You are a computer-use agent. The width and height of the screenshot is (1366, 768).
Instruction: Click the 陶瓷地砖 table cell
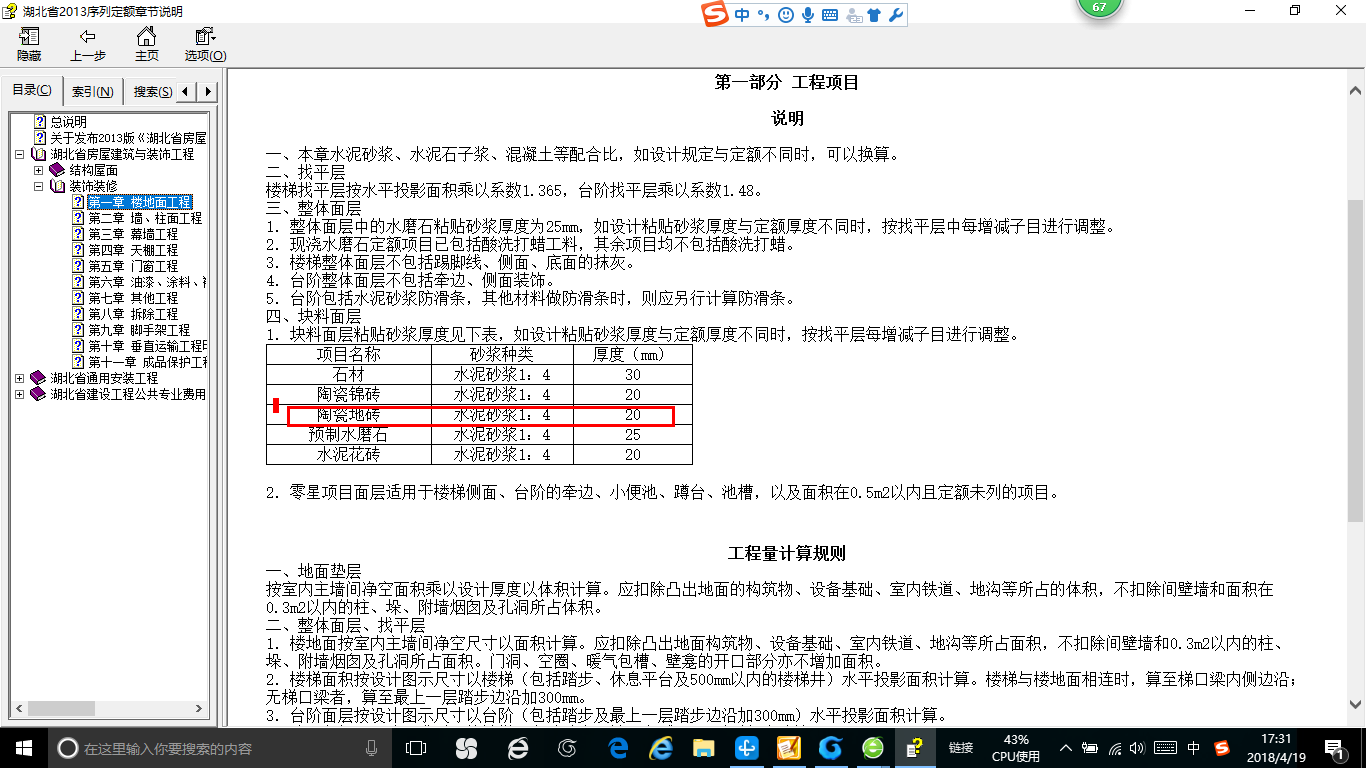349,415
